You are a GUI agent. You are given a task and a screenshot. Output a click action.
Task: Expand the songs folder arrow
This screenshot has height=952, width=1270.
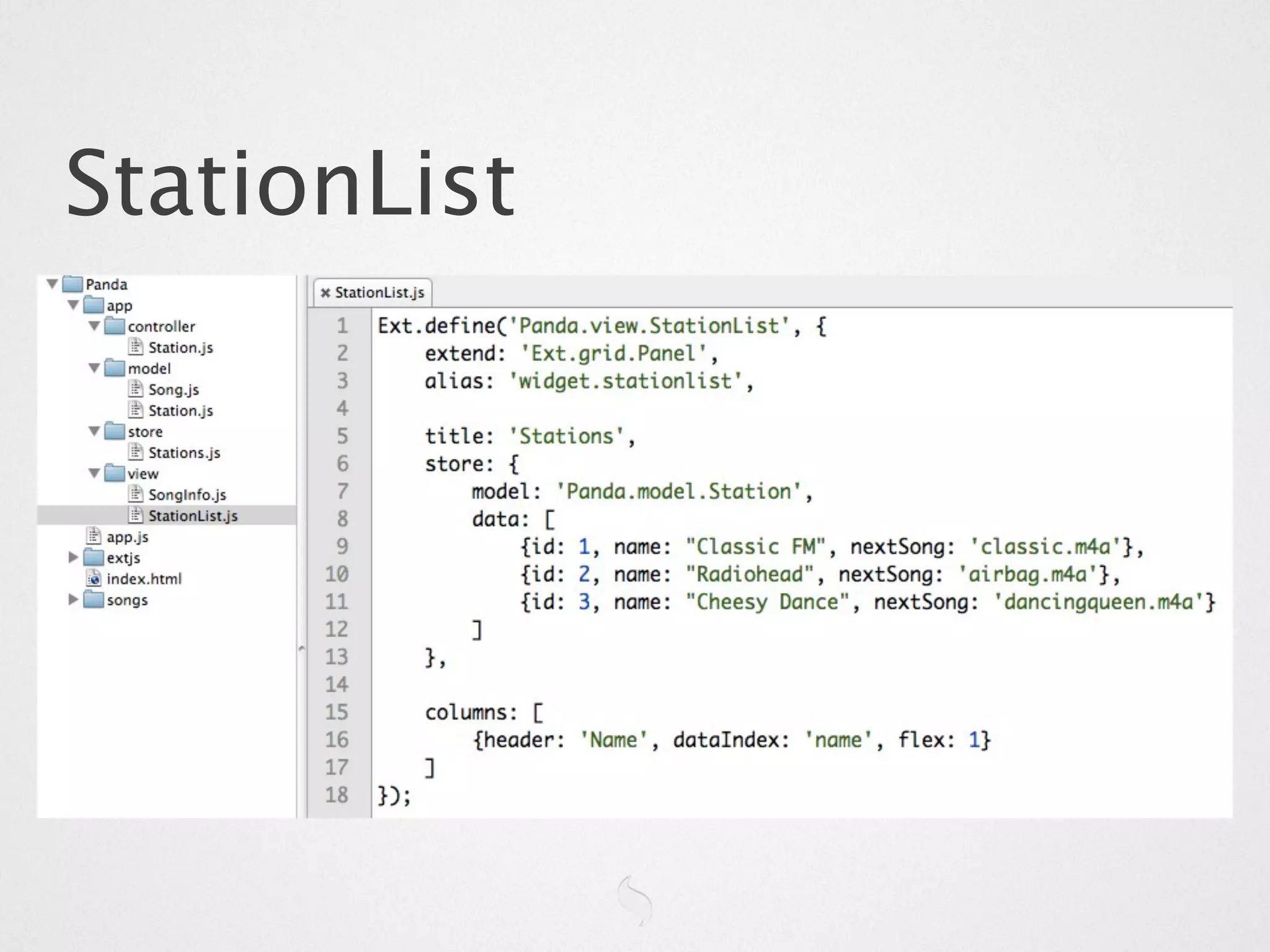pos(73,600)
